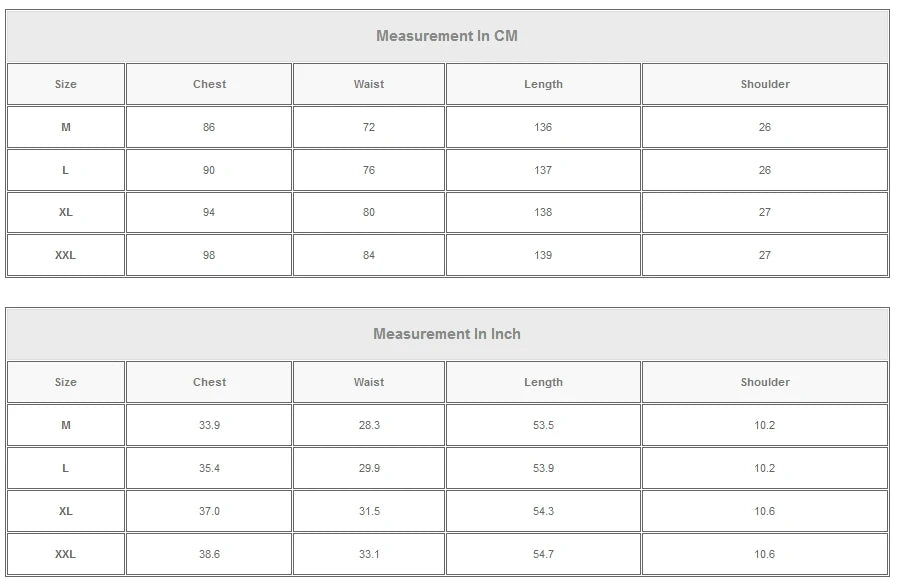Image resolution: width=898 pixels, height=586 pixels.
Task: Click the chest value 86 for size M
Action: [209, 127]
